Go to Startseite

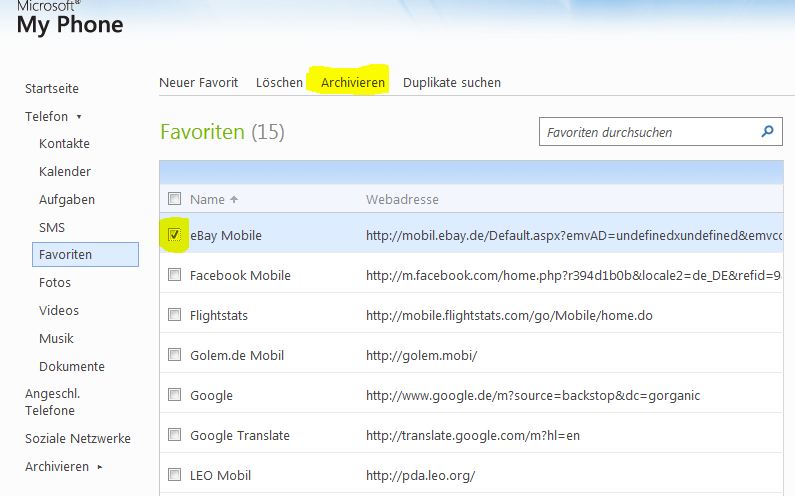coord(52,88)
